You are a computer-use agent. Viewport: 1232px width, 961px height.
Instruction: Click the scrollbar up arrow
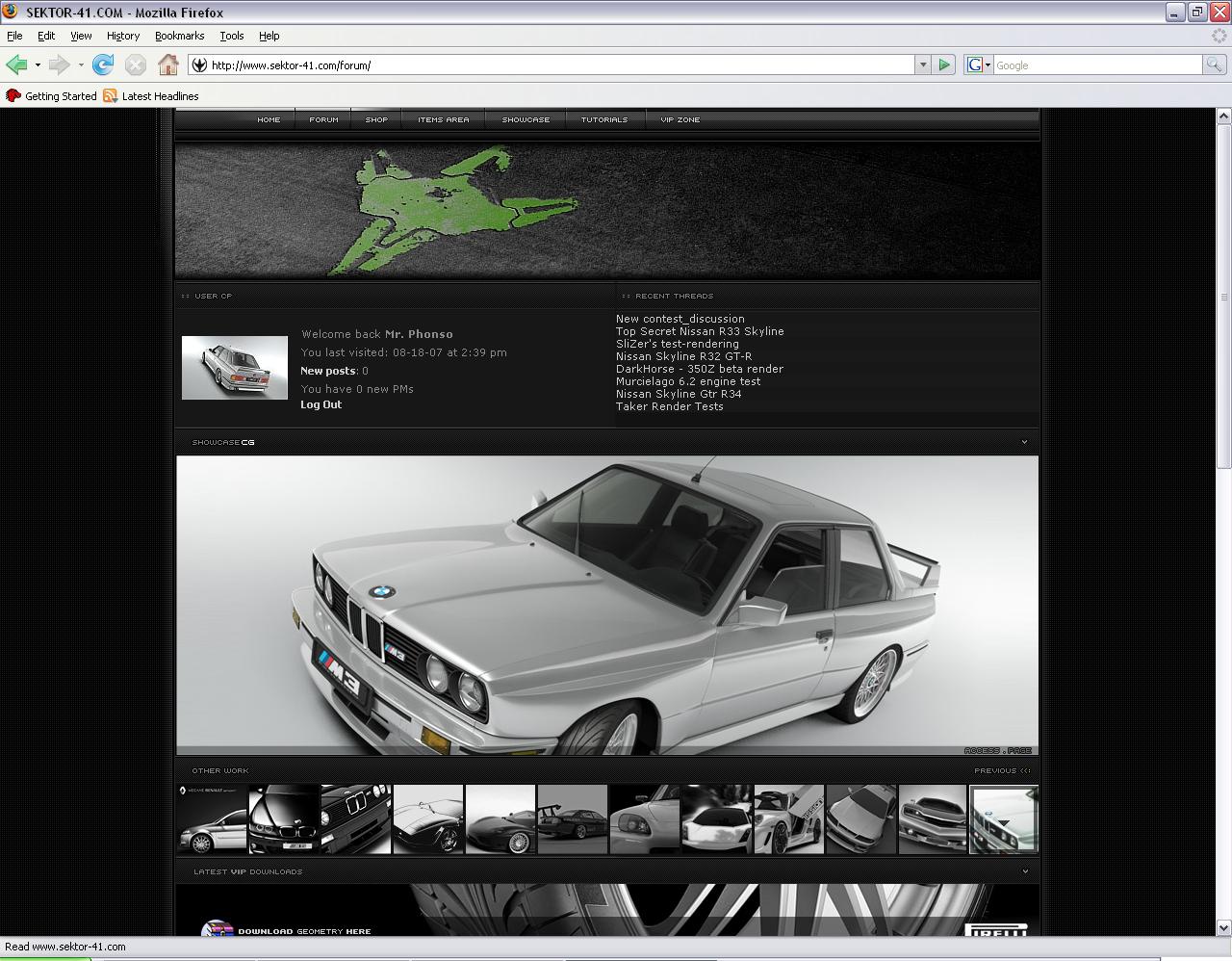[x=1223, y=117]
